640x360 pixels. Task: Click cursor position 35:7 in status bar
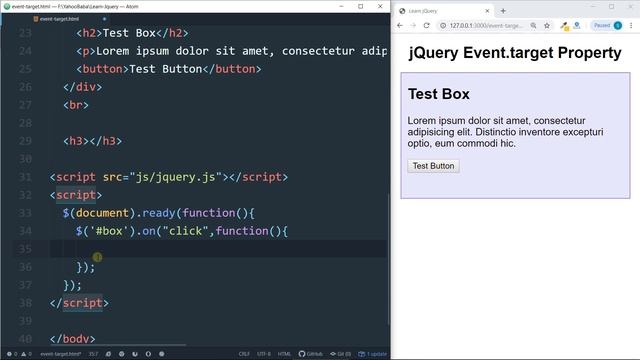tap(93, 354)
